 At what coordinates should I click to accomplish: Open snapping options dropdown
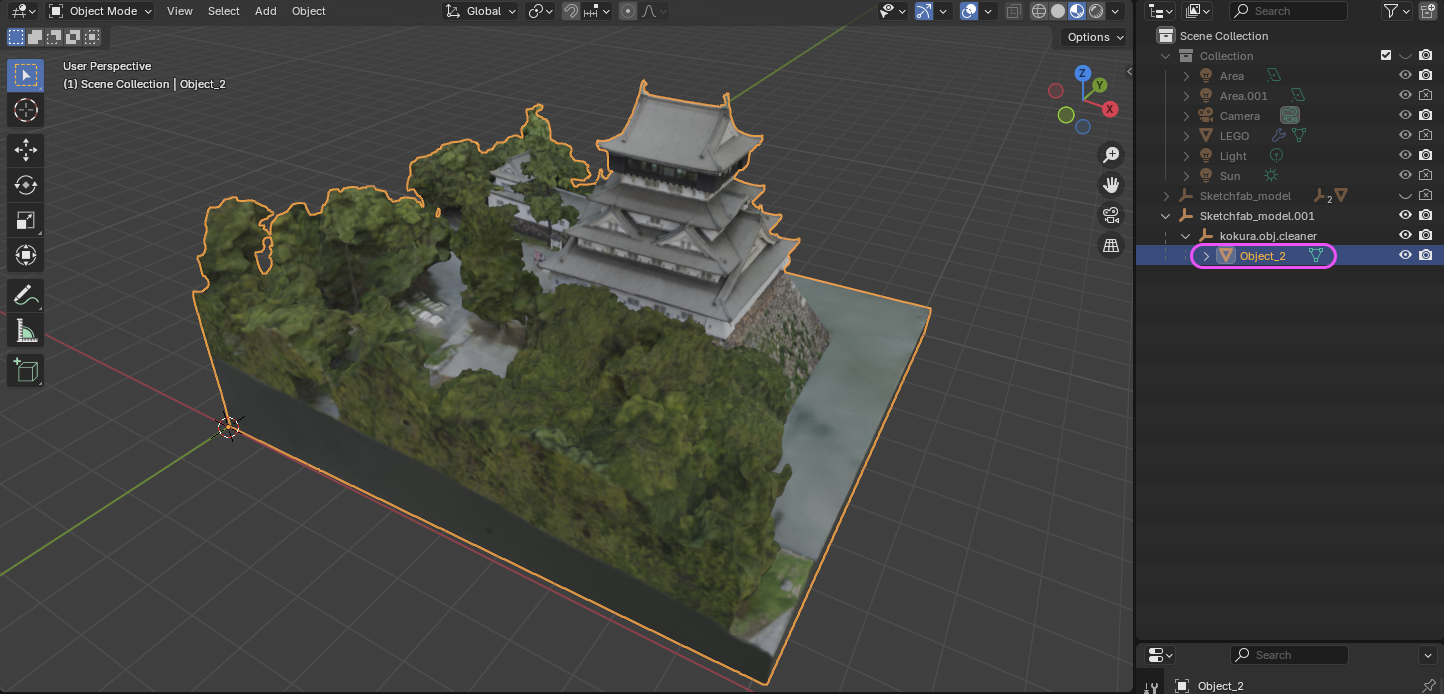[598, 11]
